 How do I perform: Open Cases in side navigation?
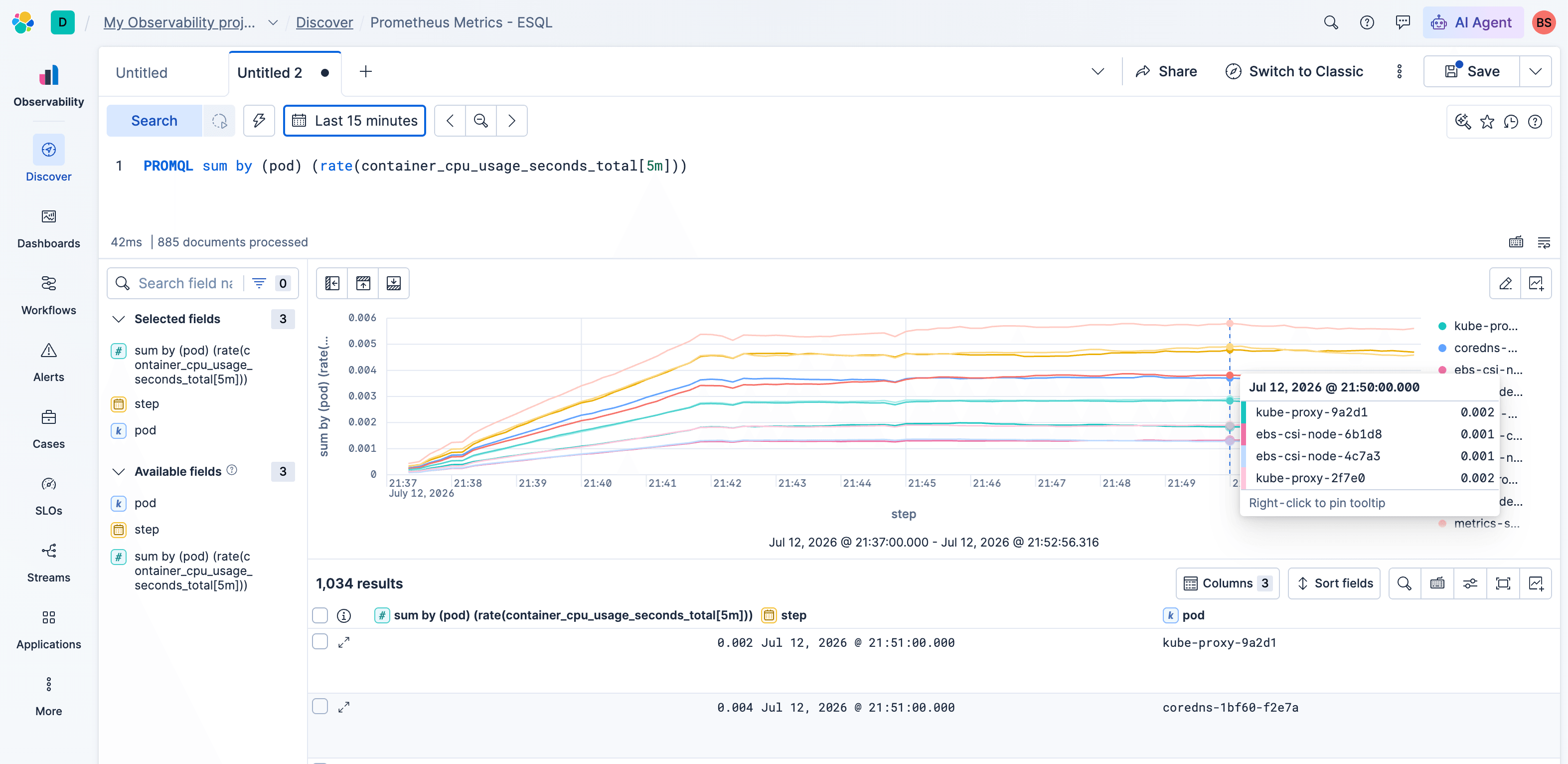[49, 429]
